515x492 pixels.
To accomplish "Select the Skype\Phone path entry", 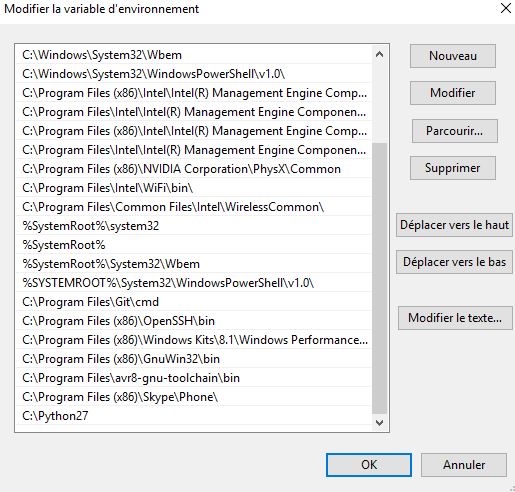I will (193, 397).
